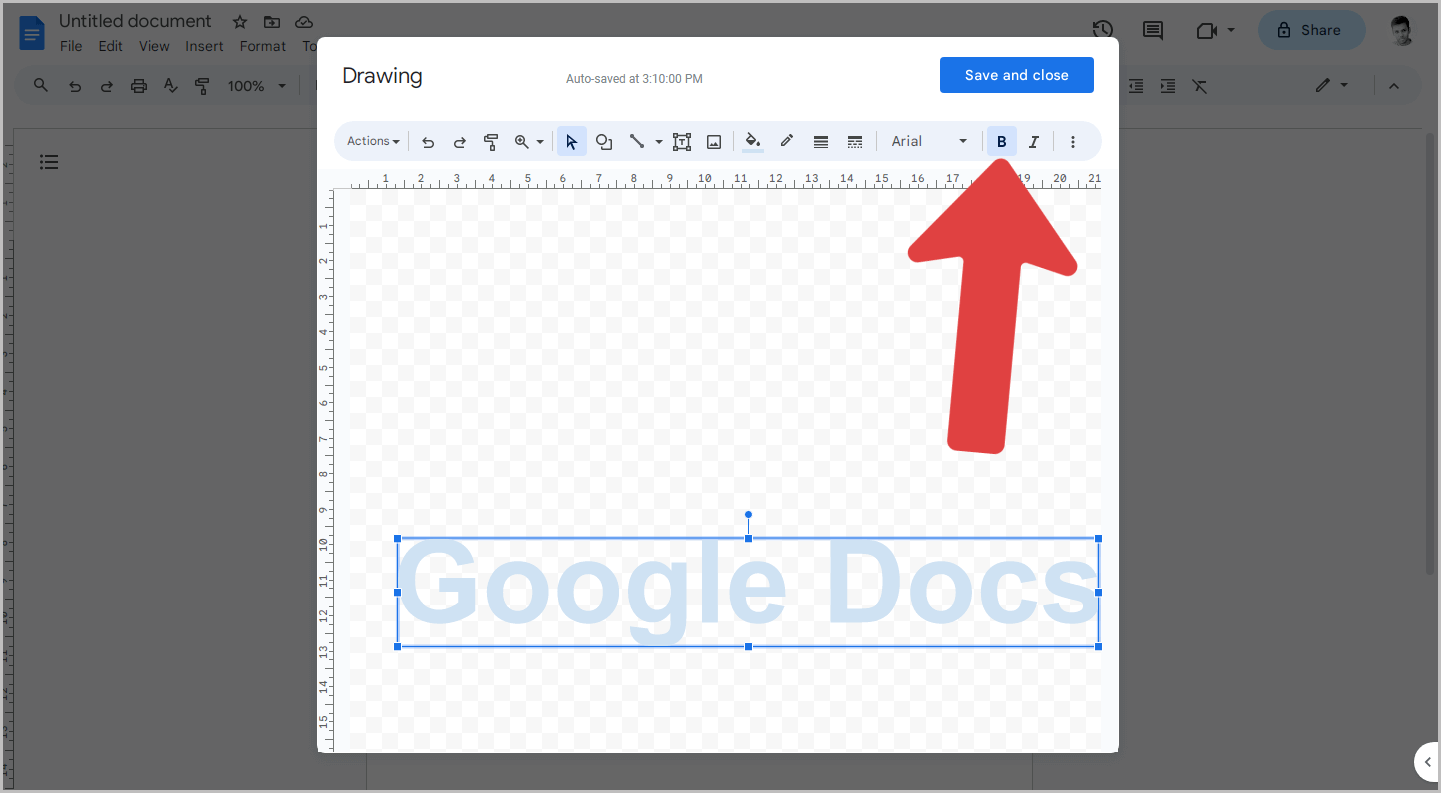1441x793 pixels.
Task: Select the Text box tool
Action: pyautogui.click(x=682, y=142)
